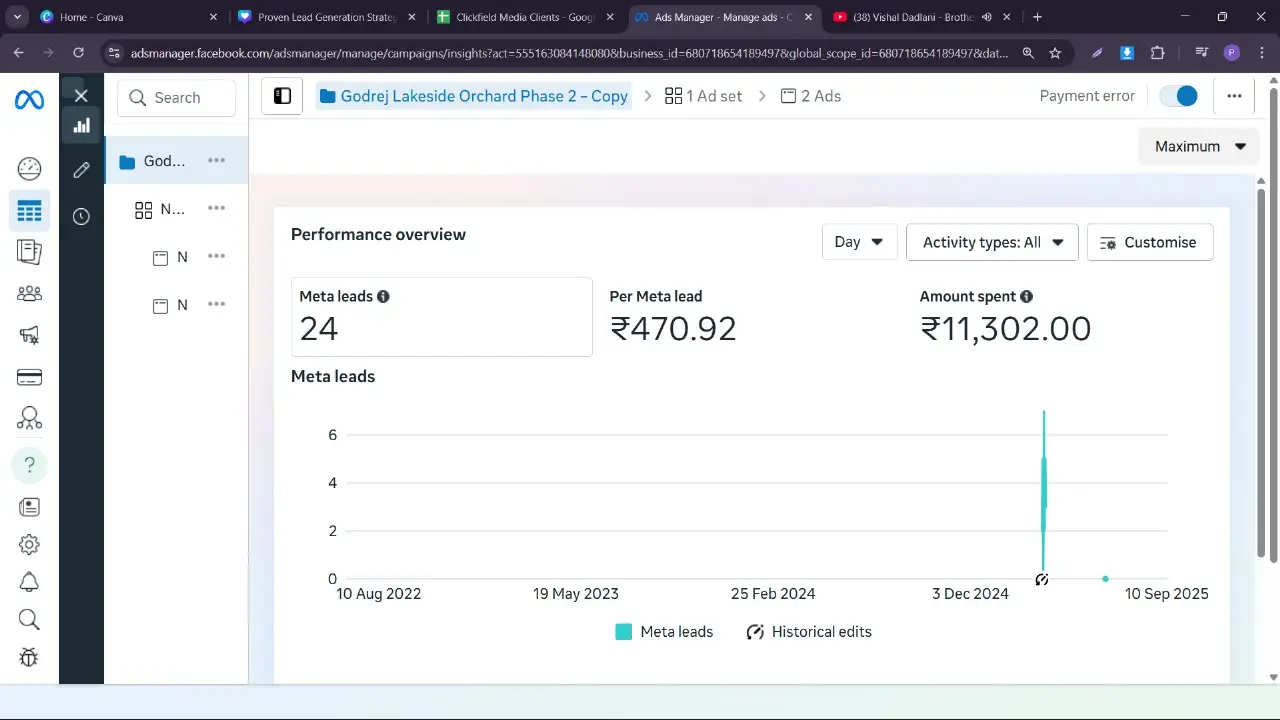Screen dimensions: 1280x720
Task: Click the Search input field
Action: point(177,98)
